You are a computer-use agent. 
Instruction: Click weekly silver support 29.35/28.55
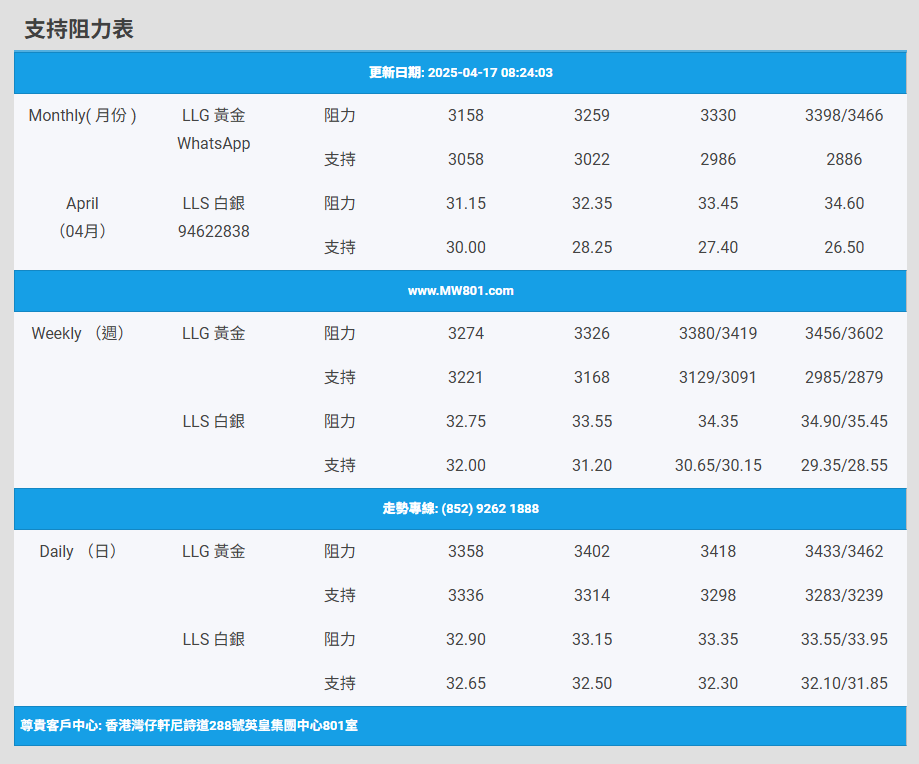[844, 465]
